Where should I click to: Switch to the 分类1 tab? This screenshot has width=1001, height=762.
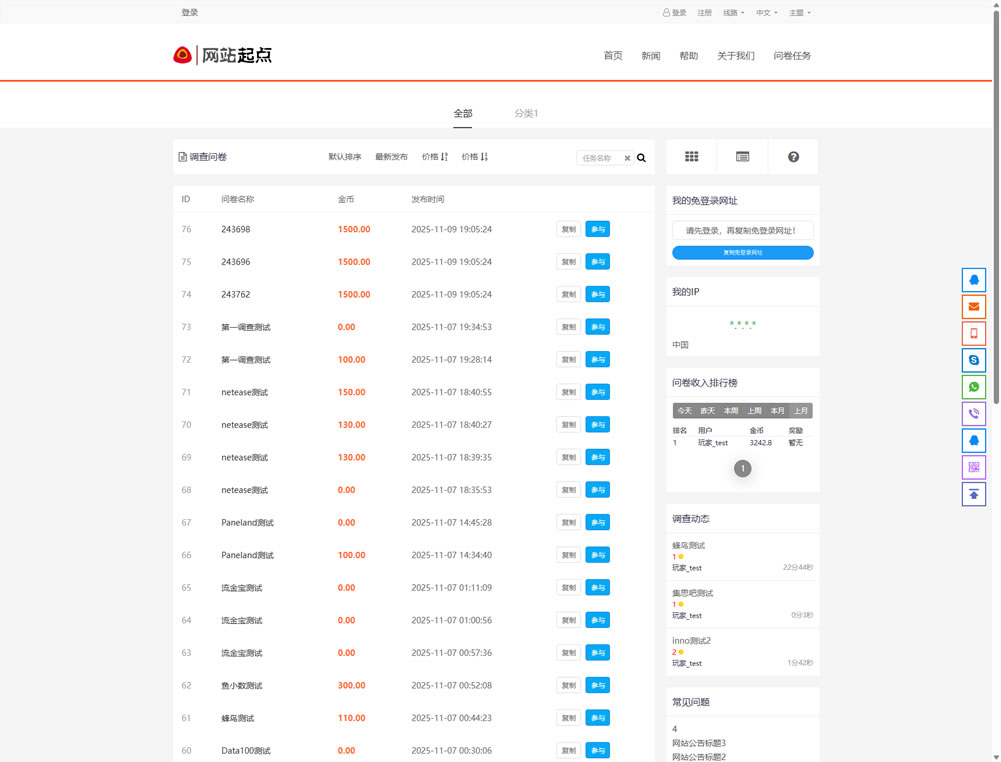tap(526, 114)
